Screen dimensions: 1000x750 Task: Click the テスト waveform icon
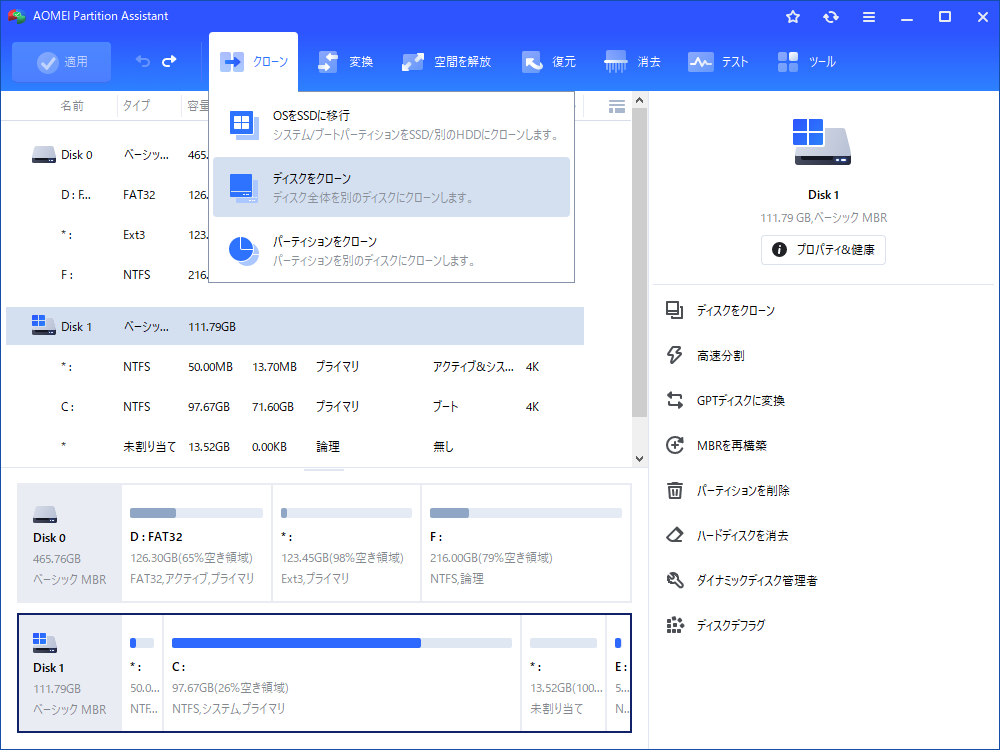point(700,62)
